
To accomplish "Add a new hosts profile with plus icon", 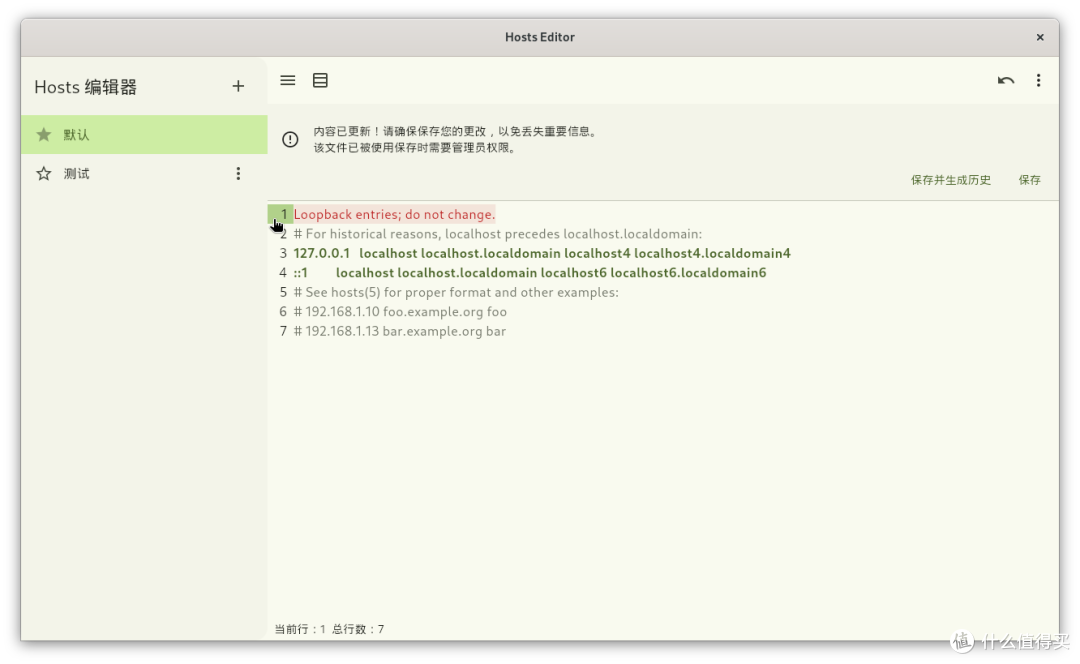I will [x=238, y=86].
